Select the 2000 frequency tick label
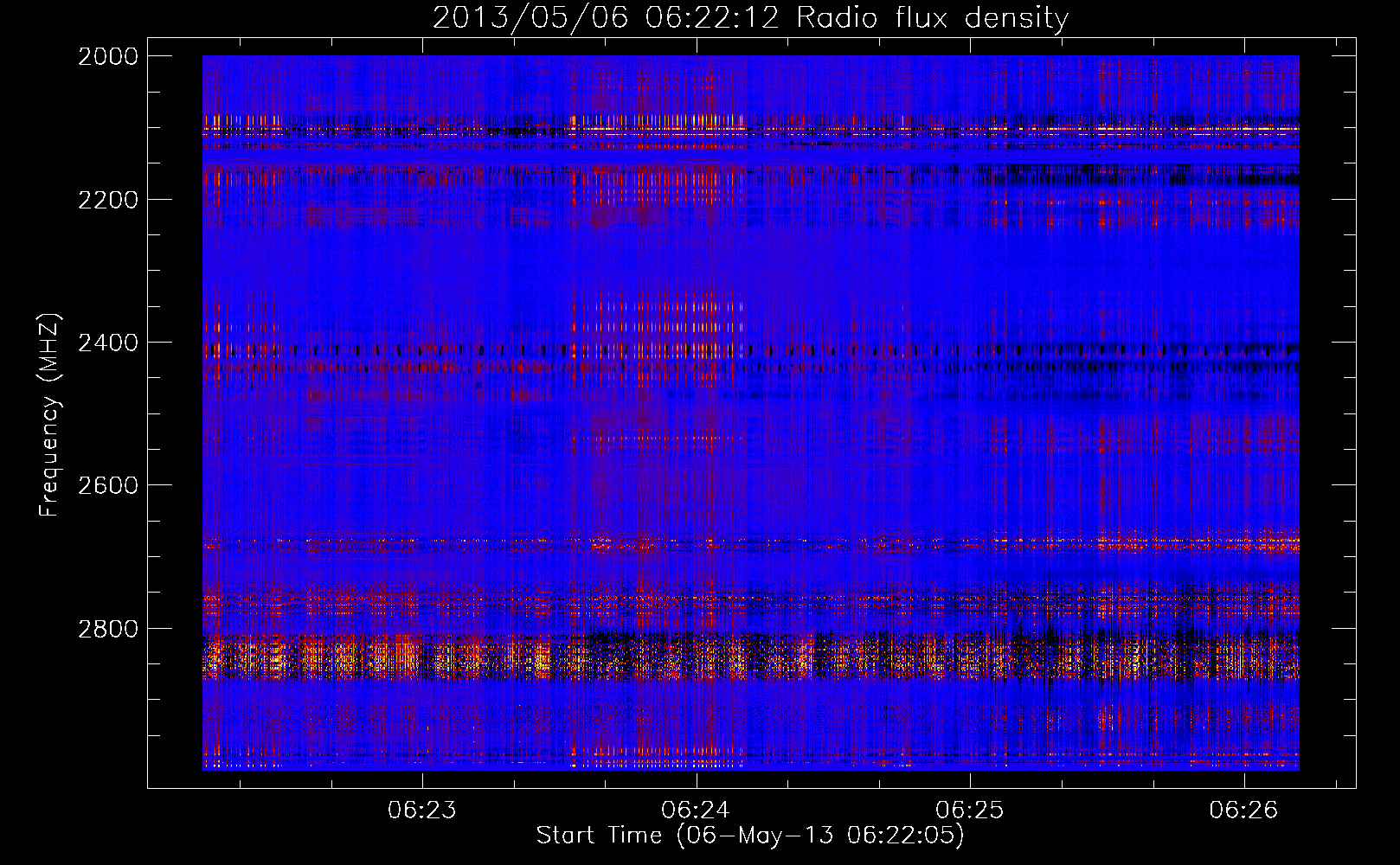This screenshot has height=865, width=1400. pos(108,56)
